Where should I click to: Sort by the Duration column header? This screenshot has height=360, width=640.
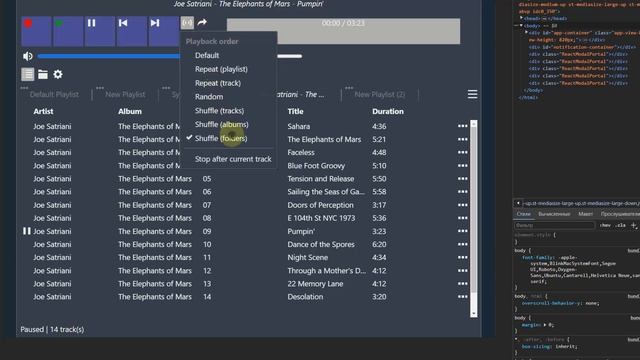[x=388, y=111]
